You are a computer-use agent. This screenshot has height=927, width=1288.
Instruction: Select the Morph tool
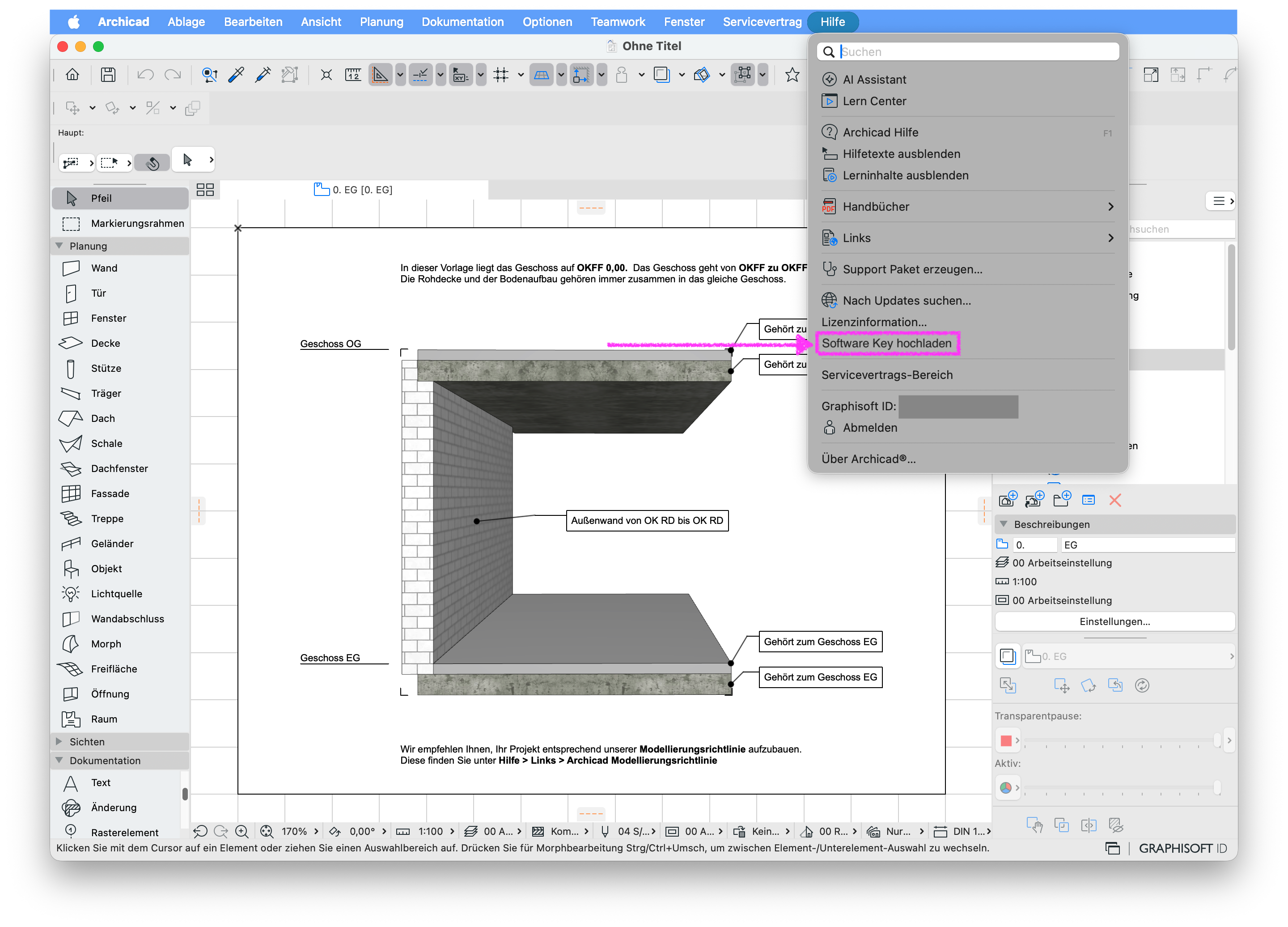click(120, 643)
